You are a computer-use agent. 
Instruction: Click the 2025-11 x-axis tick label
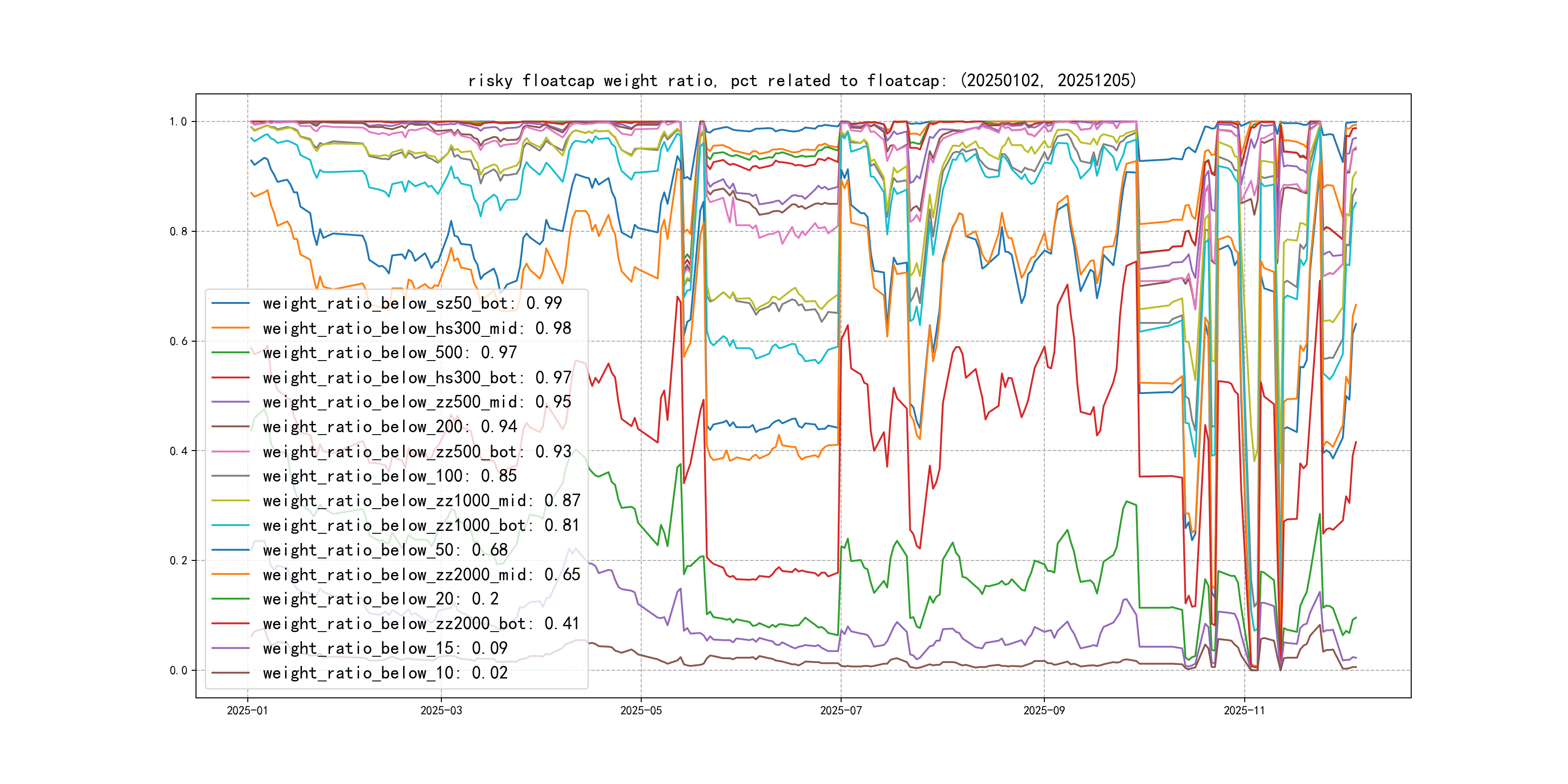(1244, 710)
